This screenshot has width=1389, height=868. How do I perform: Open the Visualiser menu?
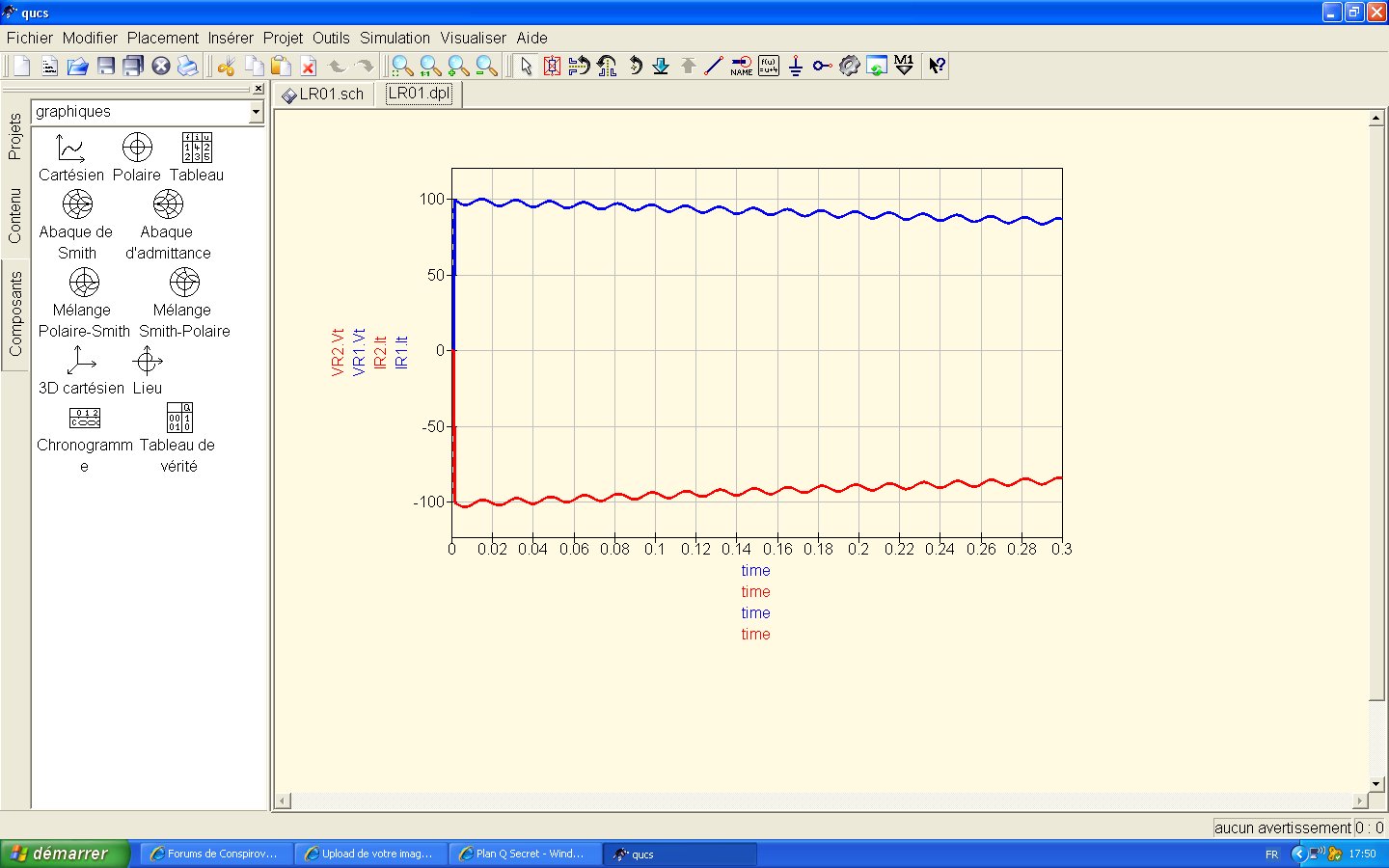[474, 38]
